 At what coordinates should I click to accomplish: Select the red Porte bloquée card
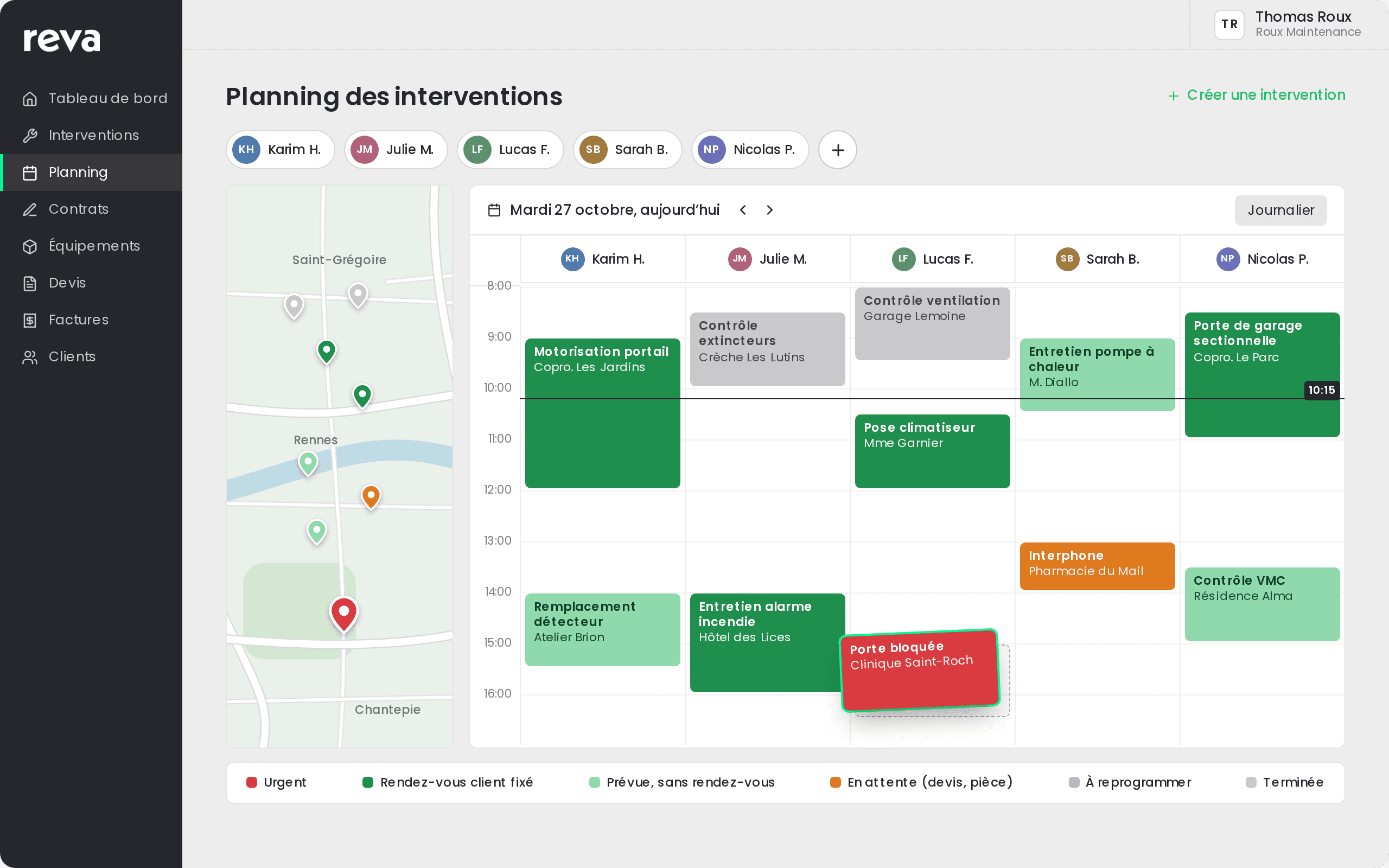point(920,671)
